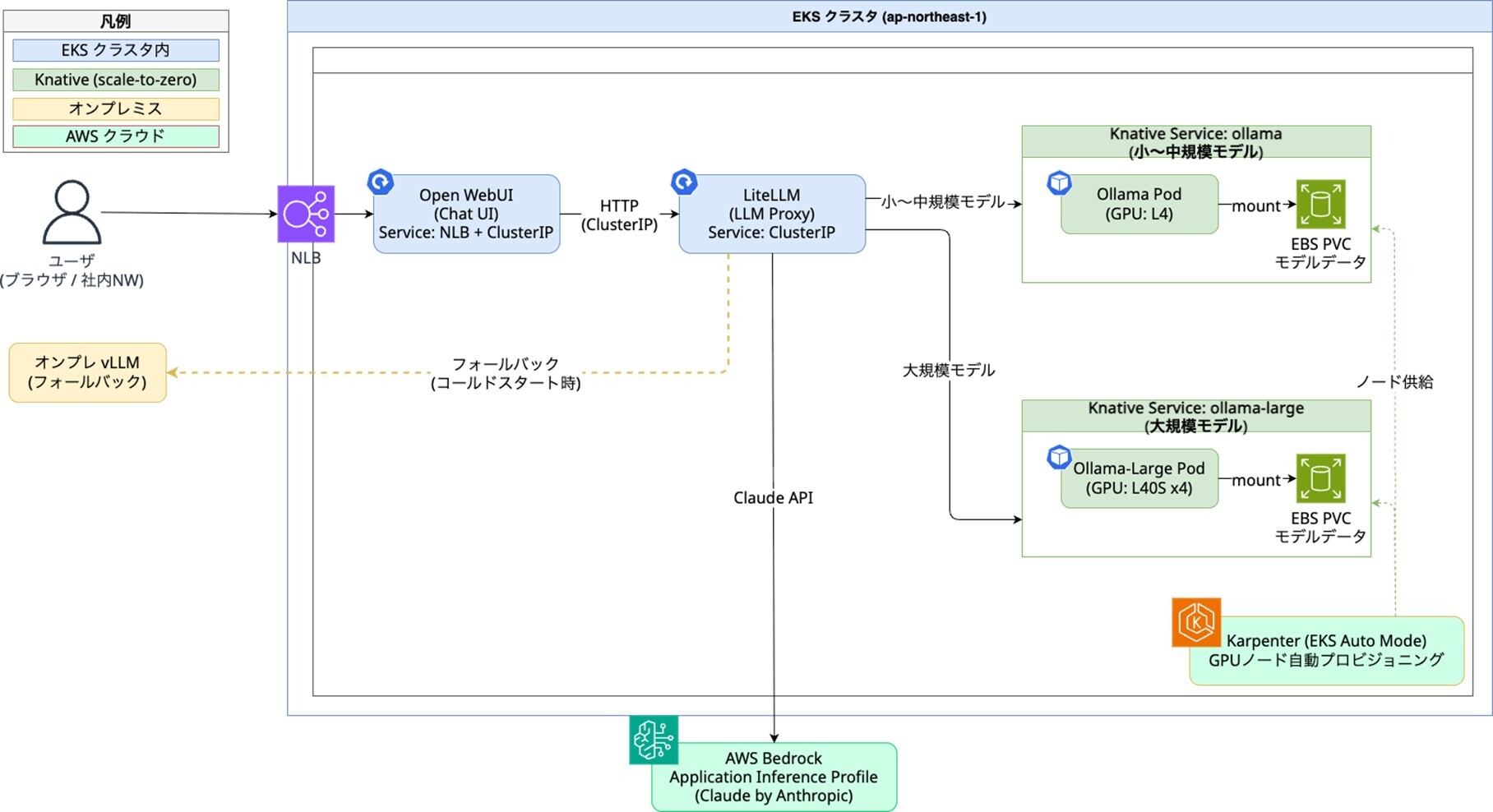Click the AWS Bedrock brain icon
Image resolution: width=1493 pixels, height=812 pixels.
654,740
